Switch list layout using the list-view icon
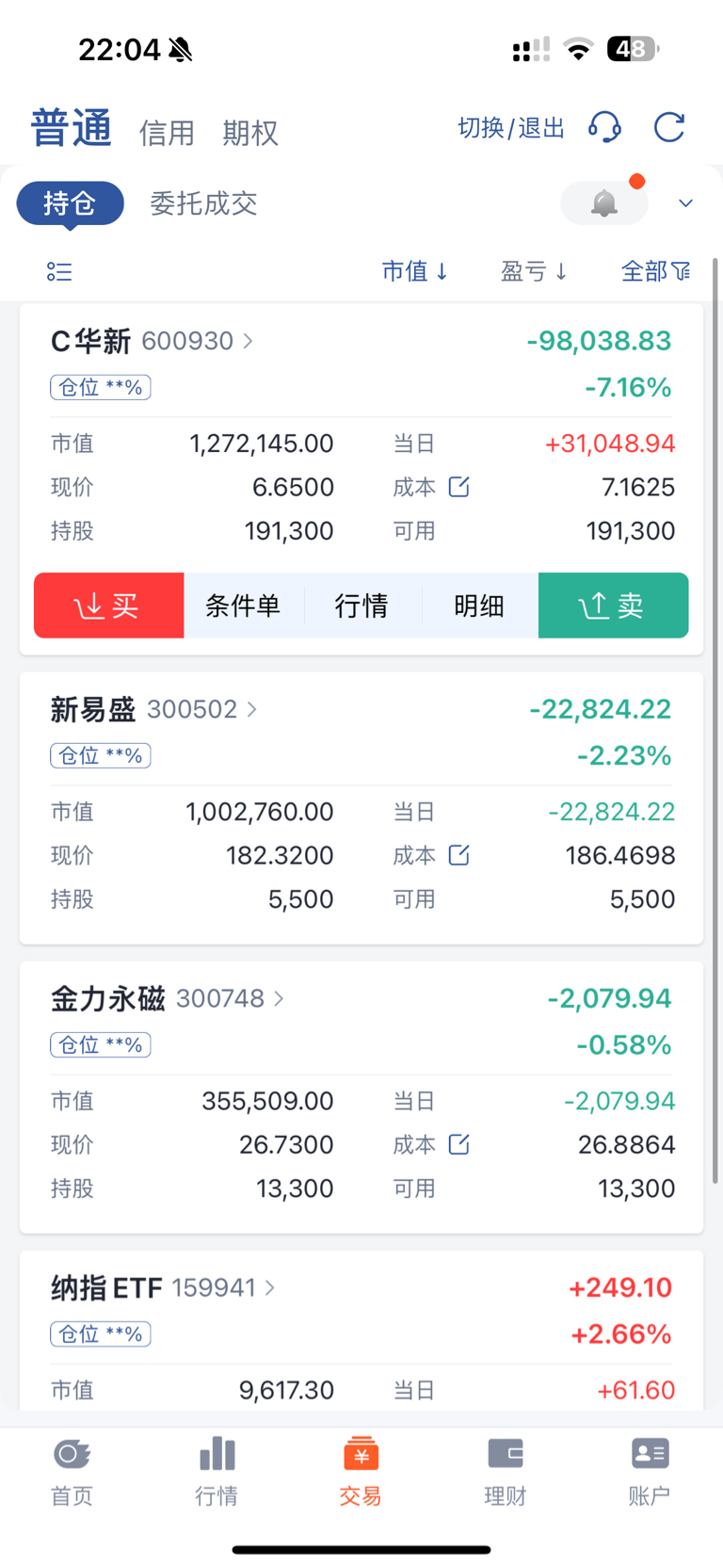 (x=59, y=272)
